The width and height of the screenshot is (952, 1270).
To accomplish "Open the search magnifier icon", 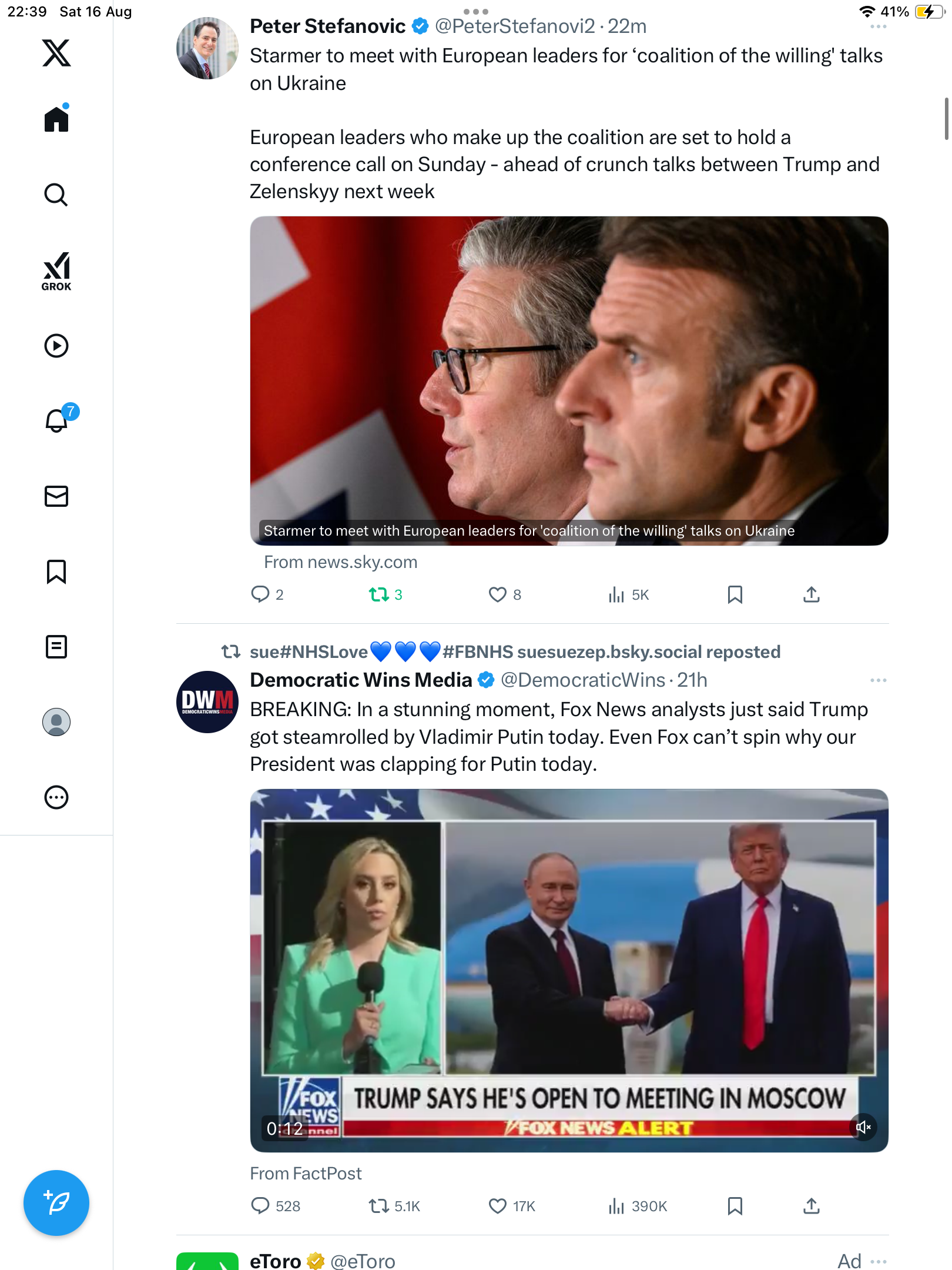I will coord(56,195).
